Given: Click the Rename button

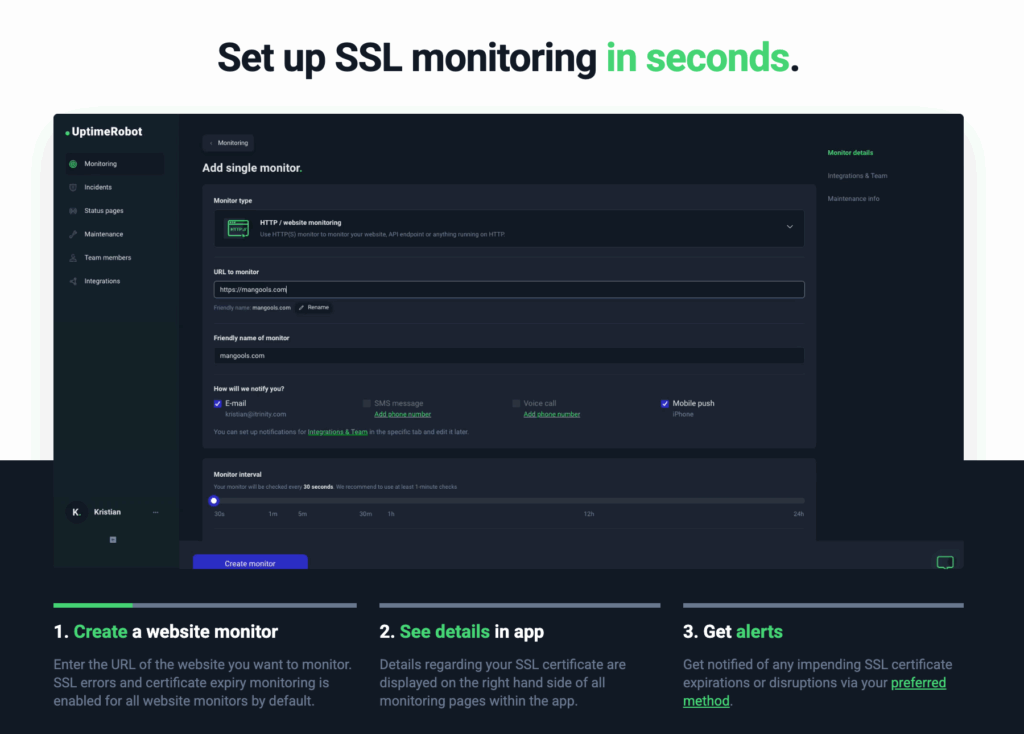Looking at the screenshot, I should 313,308.
